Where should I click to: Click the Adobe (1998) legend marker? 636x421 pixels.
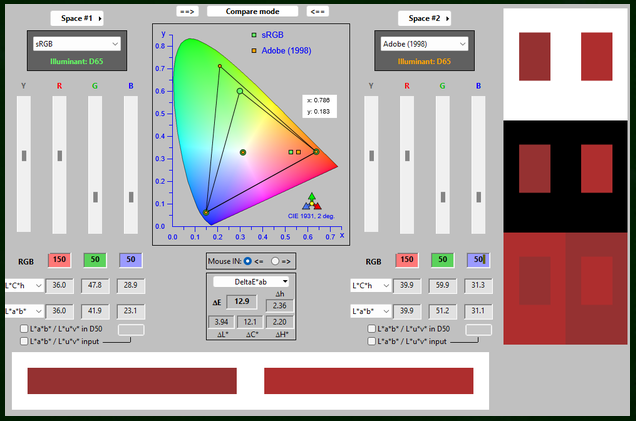[254, 51]
